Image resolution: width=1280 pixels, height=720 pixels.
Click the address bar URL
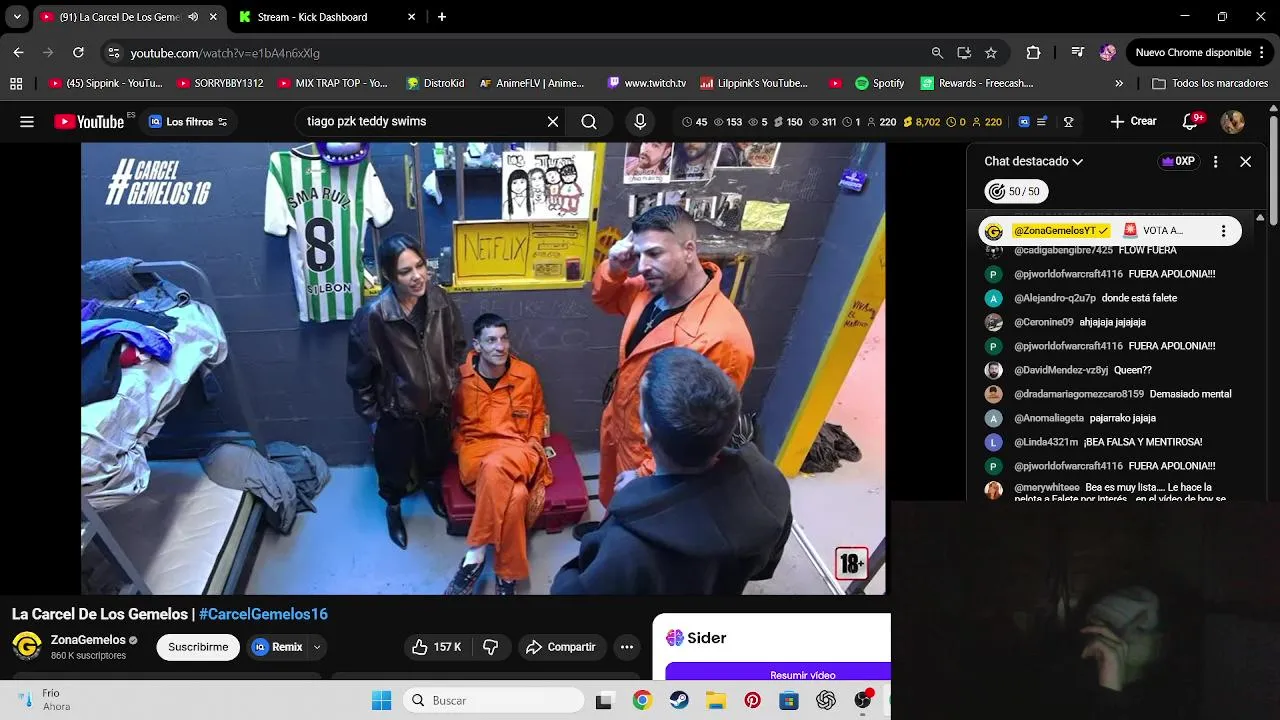click(225, 53)
